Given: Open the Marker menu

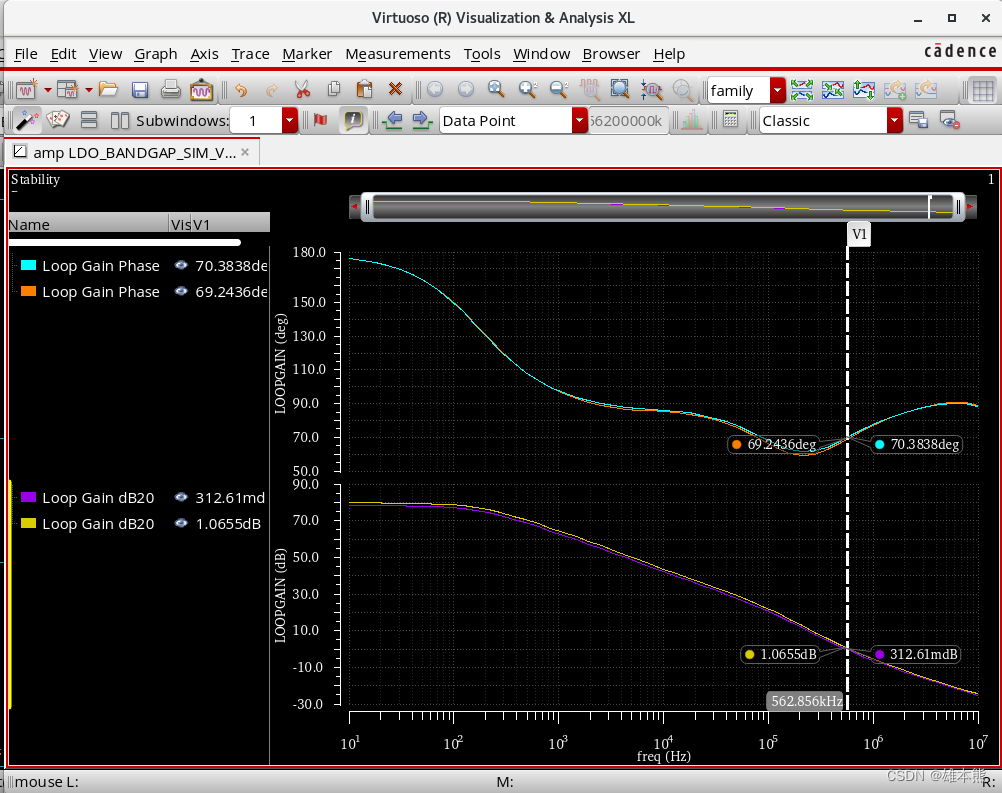Looking at the screenshot, I should point(307,54).
